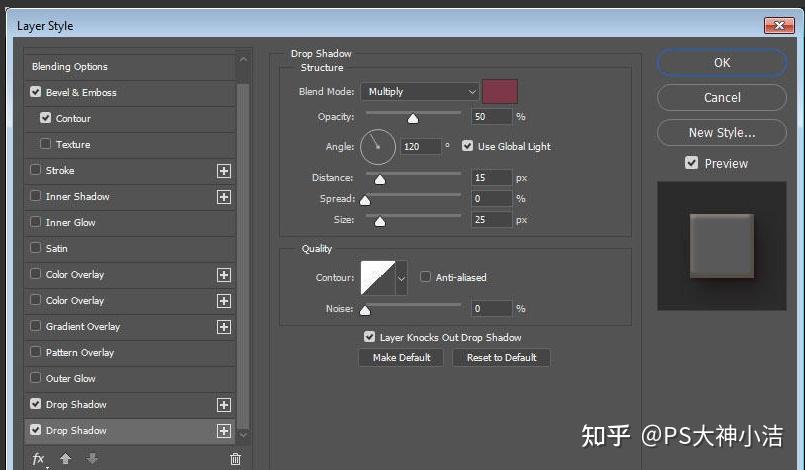
Task: Select the Gradient Overlay row label
Action: coord(83,327)
